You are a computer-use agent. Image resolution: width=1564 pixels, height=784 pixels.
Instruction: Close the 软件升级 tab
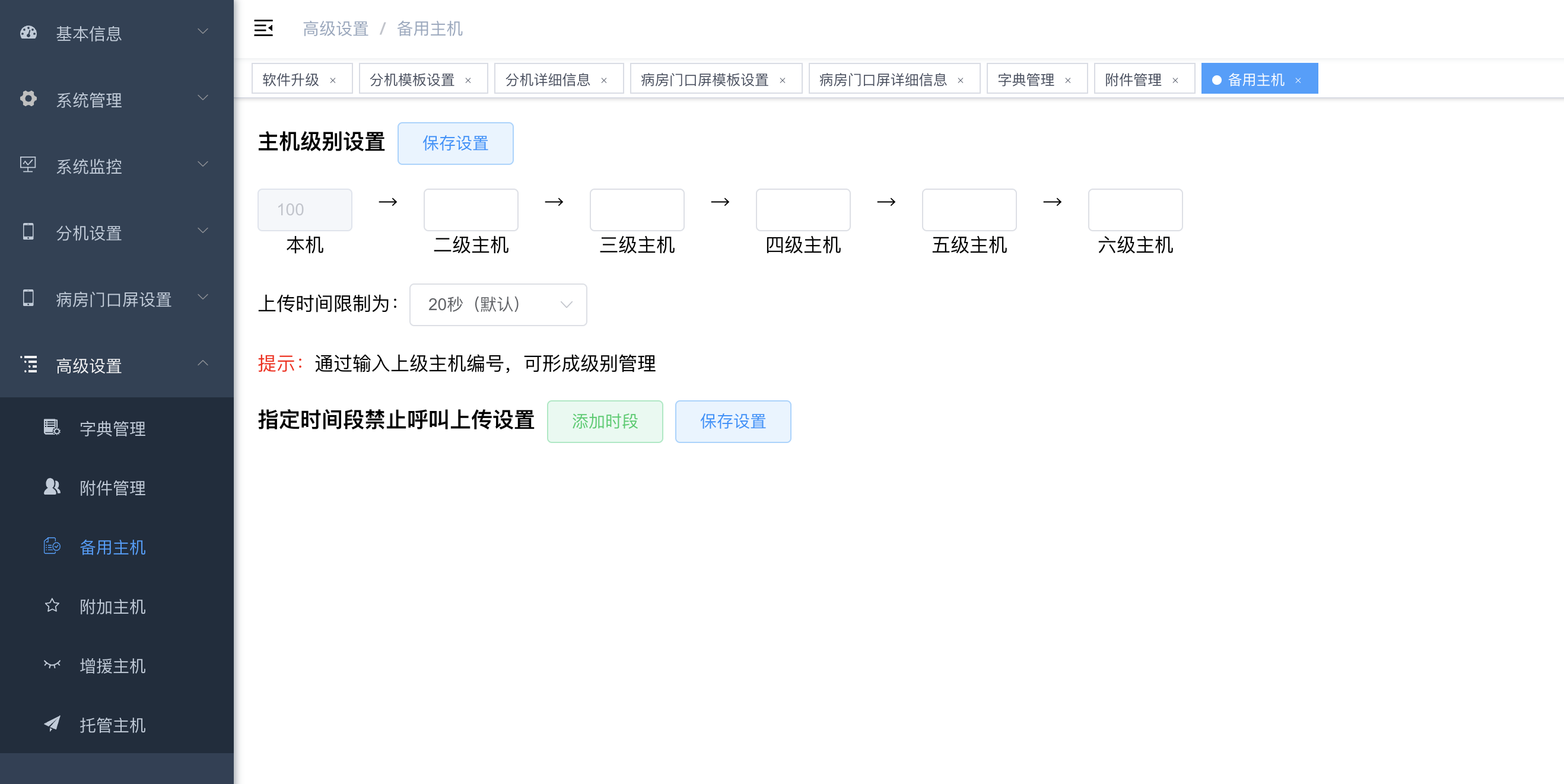(x=333, y=80)
